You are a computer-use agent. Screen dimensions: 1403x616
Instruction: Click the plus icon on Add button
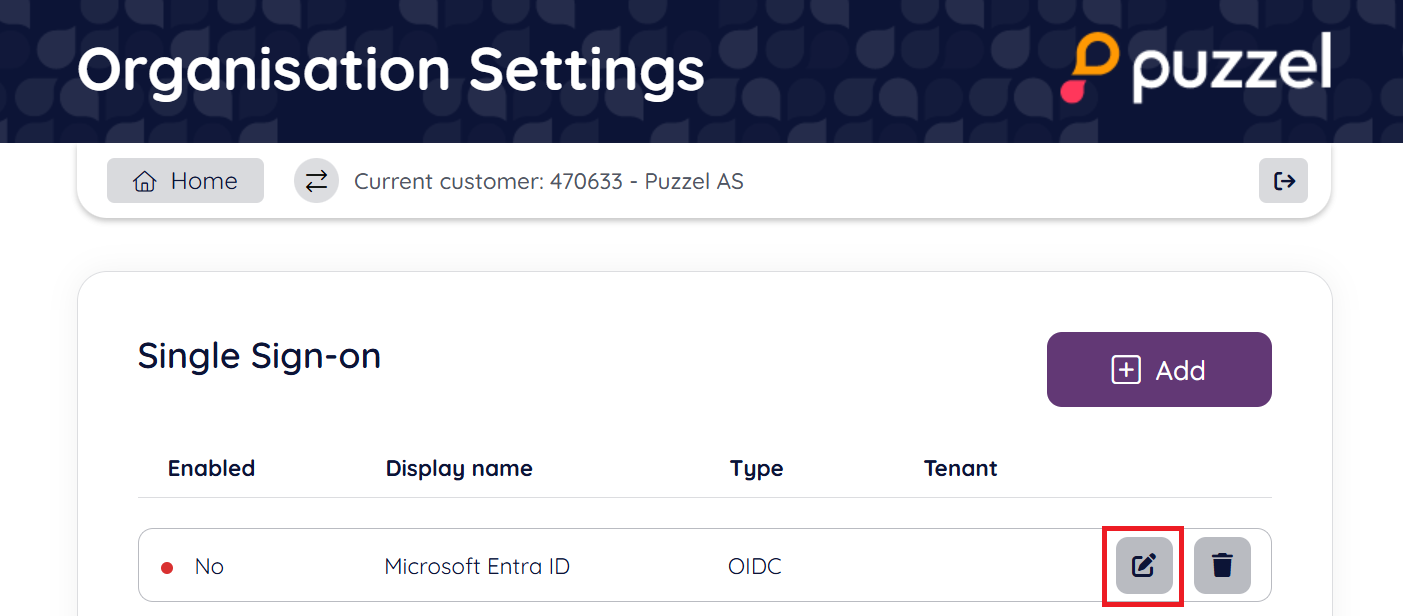click(1126, 370)
